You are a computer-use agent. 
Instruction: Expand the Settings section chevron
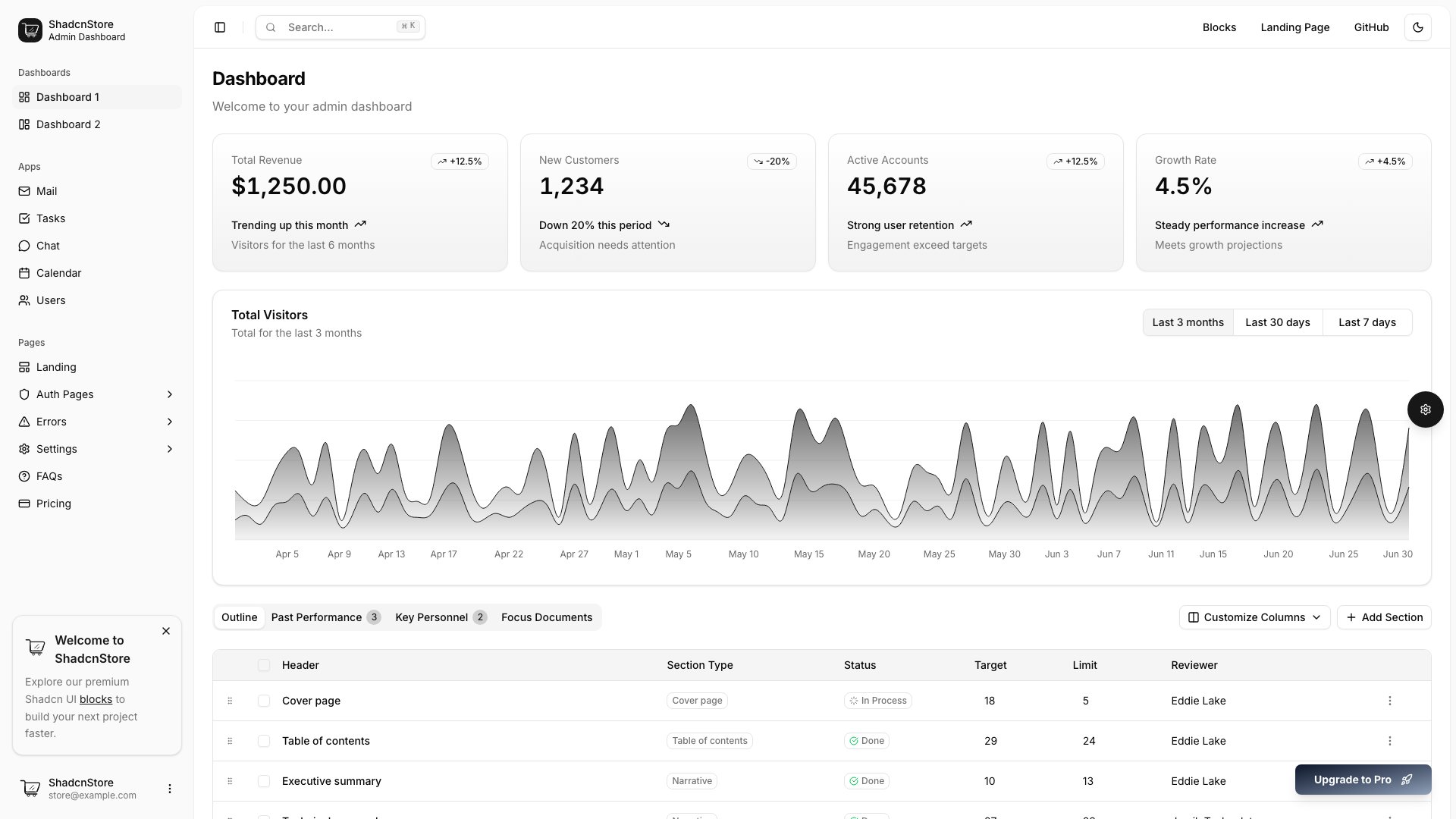coord(169,449)
